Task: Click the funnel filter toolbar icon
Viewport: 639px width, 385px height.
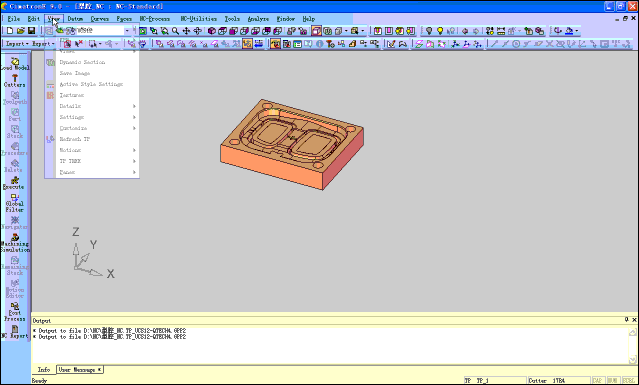Action: (143, 44)
